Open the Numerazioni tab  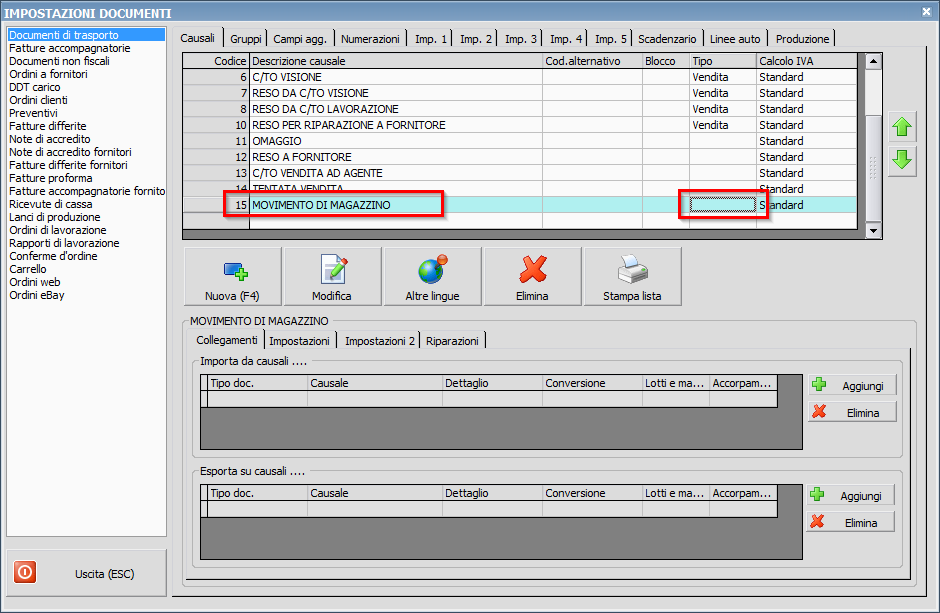coord(370,39)
